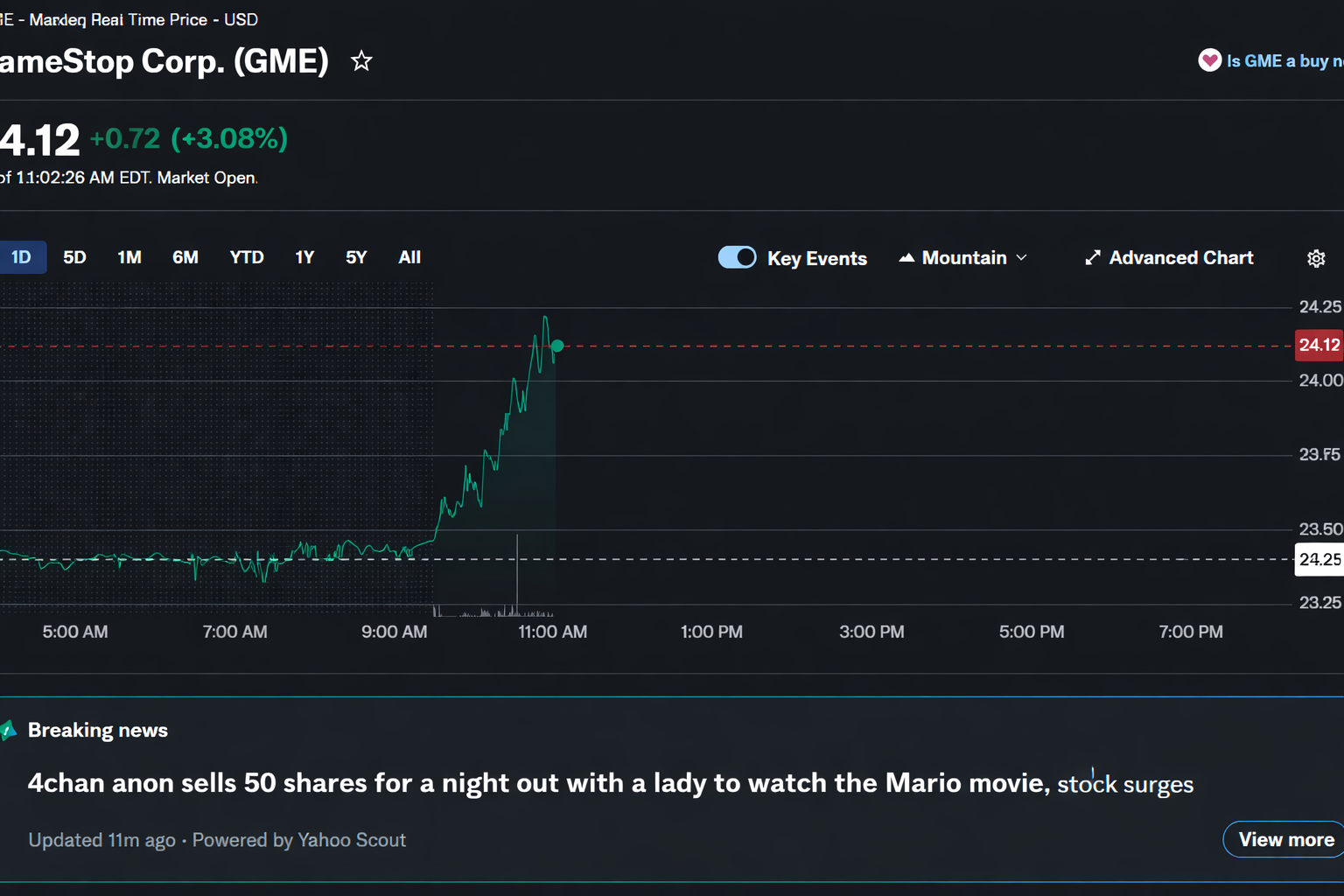This screenshot has width=1344, height=896.
Task: Click the 23.25 price axis label
Action: tap(1320, 603)
